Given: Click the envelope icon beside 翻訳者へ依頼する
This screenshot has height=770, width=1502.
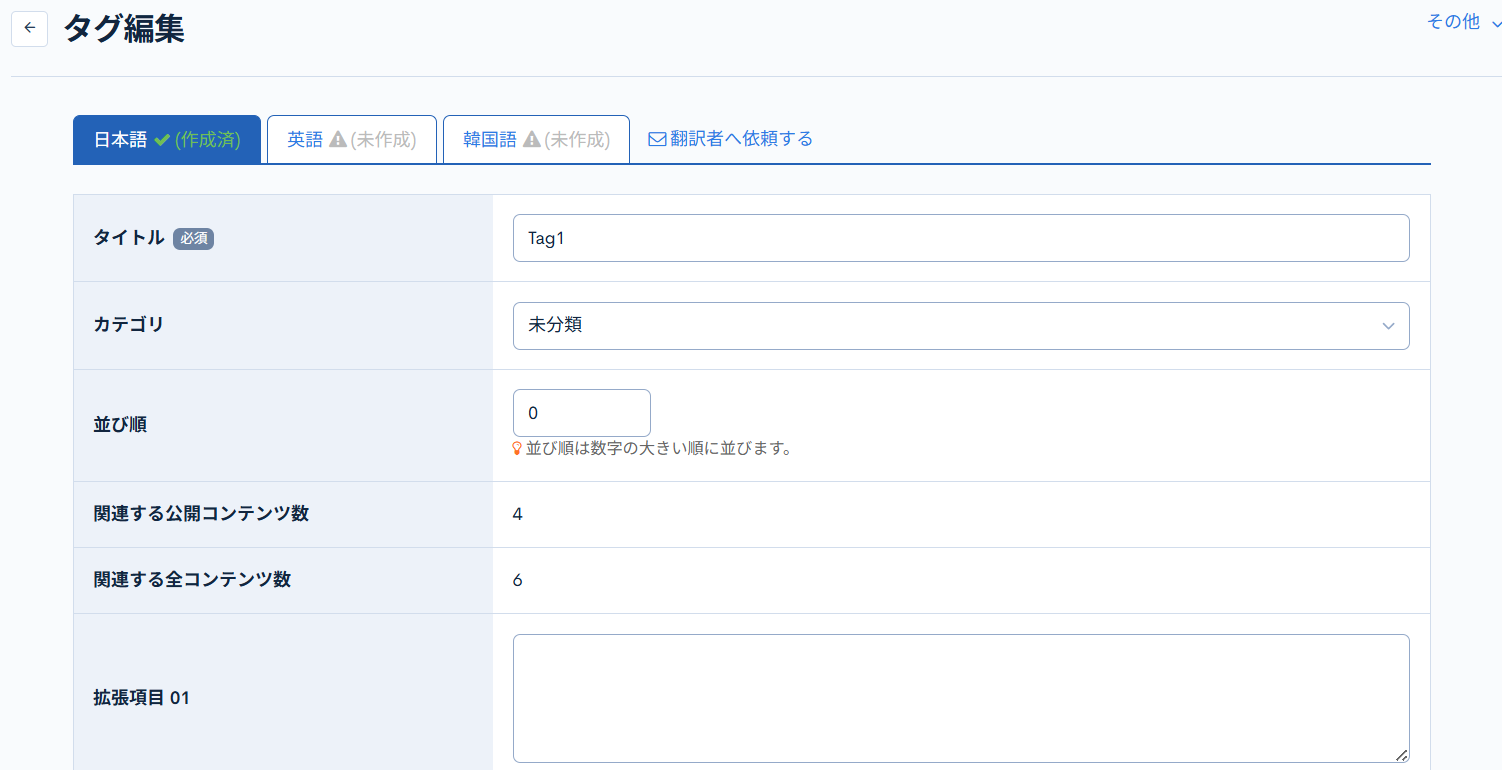Looking at the screenshot, I should pos(656,139).
